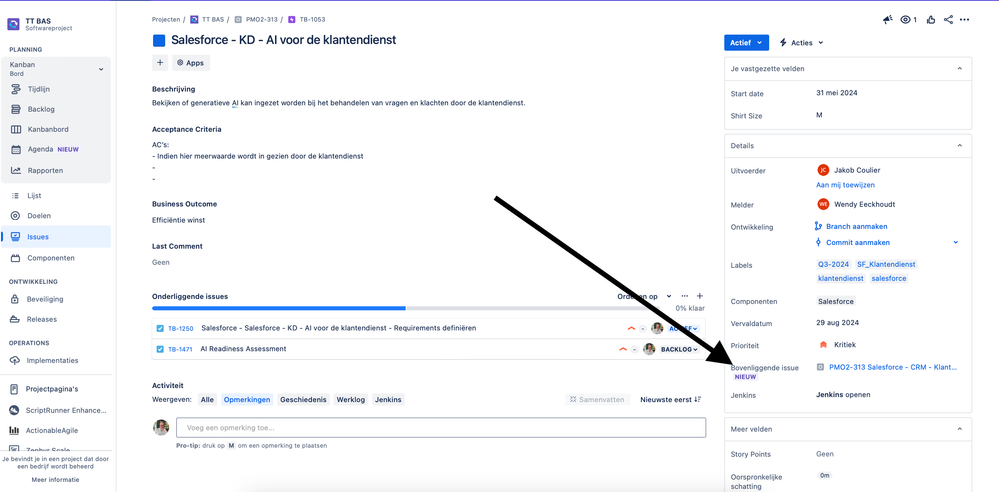Collapse the Details panel
Image resolution: width=999 pixels, height=492 pixels.
coord(959,145)
